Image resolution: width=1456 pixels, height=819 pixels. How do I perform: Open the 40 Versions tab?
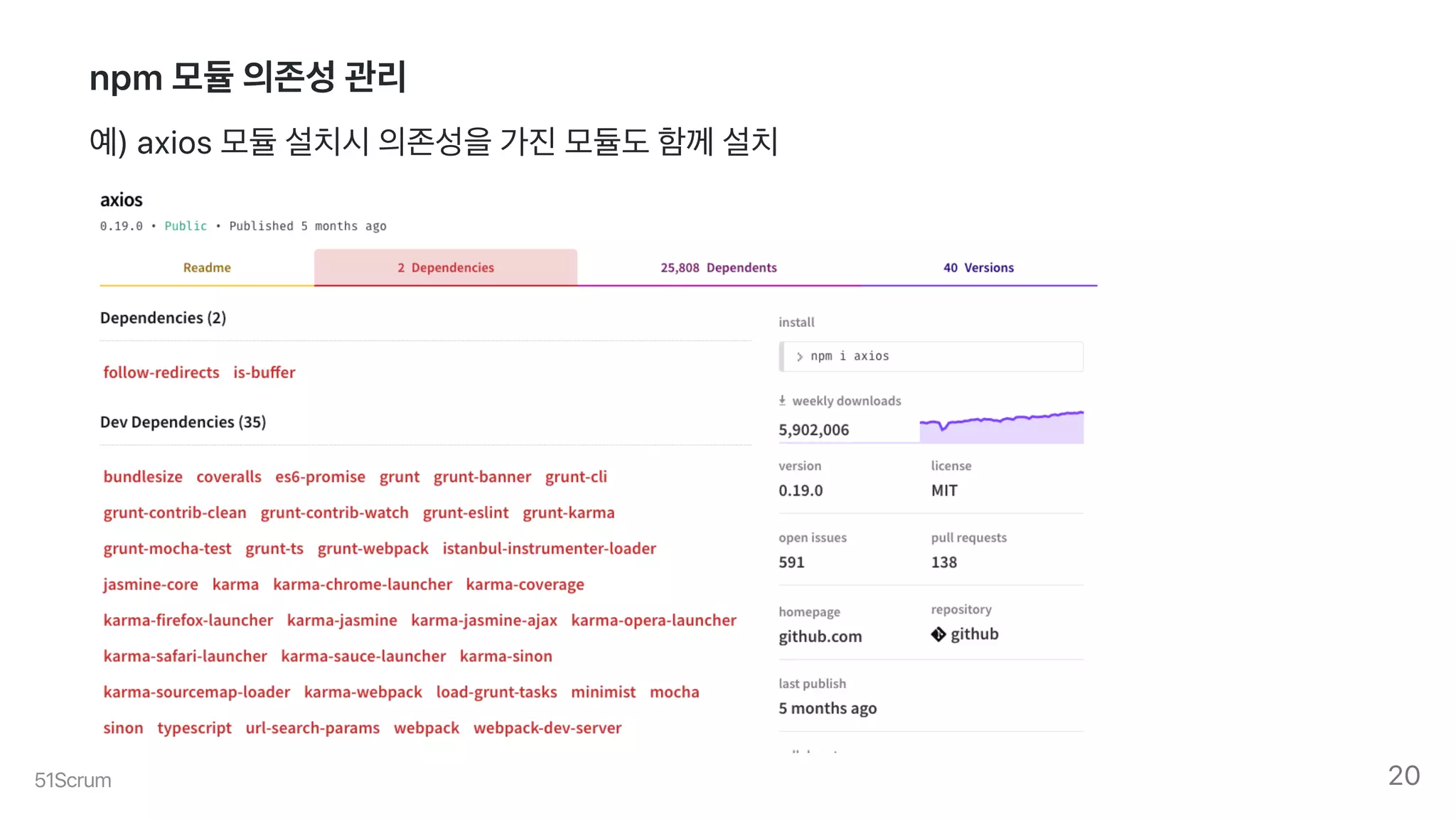coord(979,267)
